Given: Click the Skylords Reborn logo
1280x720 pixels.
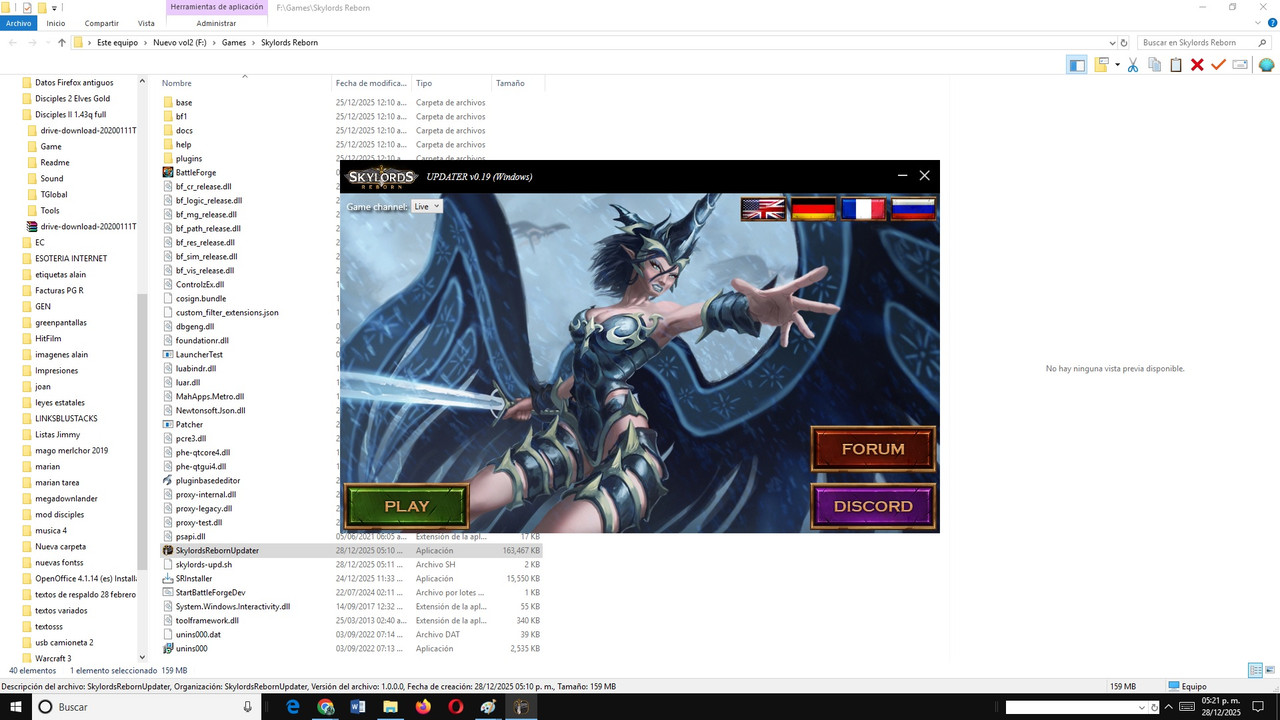Looking at the screenshot, I should click(380, 177).
